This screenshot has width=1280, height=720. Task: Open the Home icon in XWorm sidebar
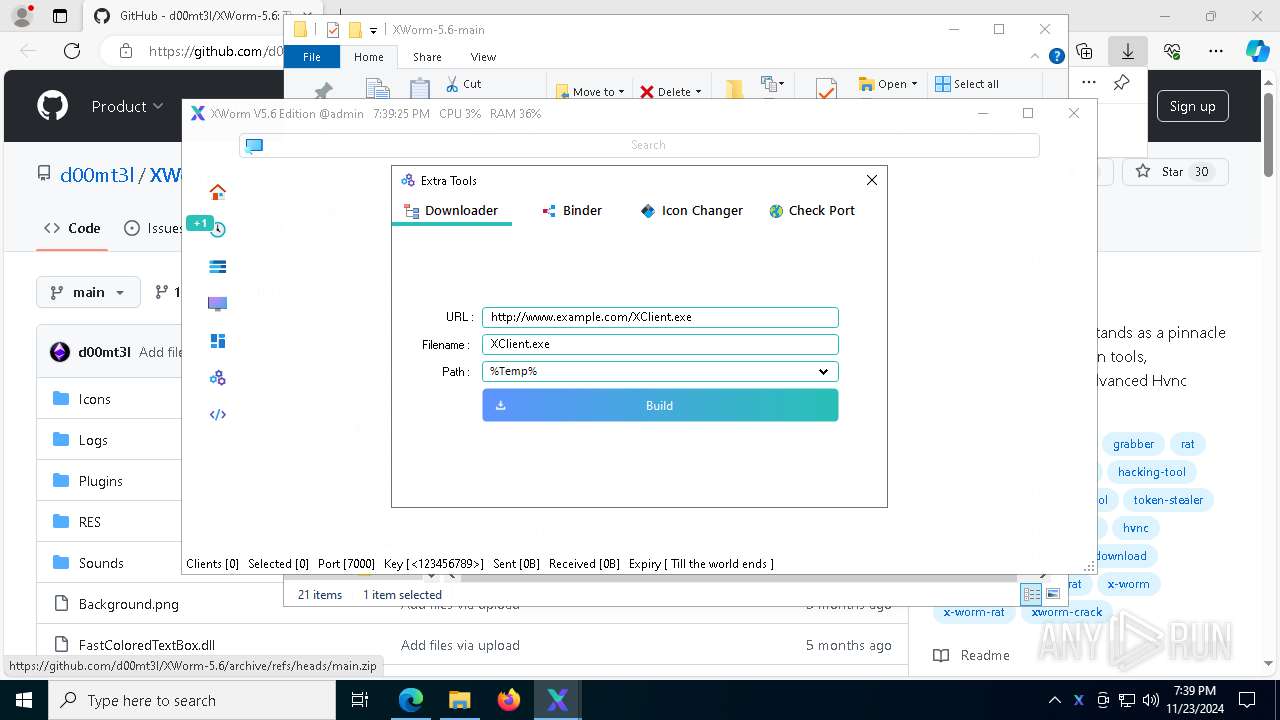[217, 192]
